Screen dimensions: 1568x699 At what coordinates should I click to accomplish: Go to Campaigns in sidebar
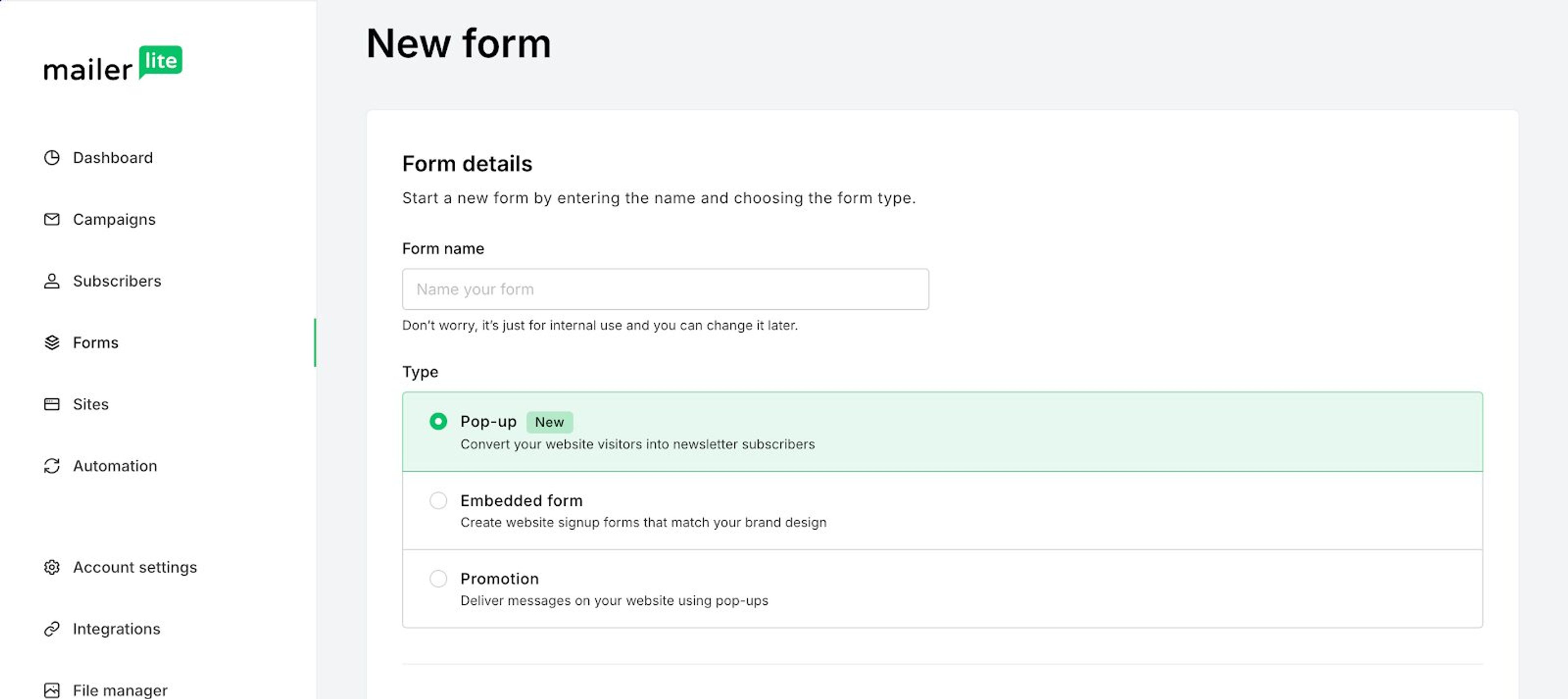114,219
